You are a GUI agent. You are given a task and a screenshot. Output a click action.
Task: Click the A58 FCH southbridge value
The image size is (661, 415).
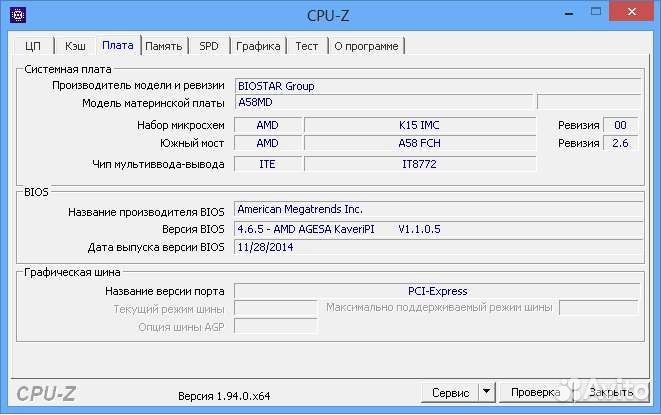tap(420, 143)
